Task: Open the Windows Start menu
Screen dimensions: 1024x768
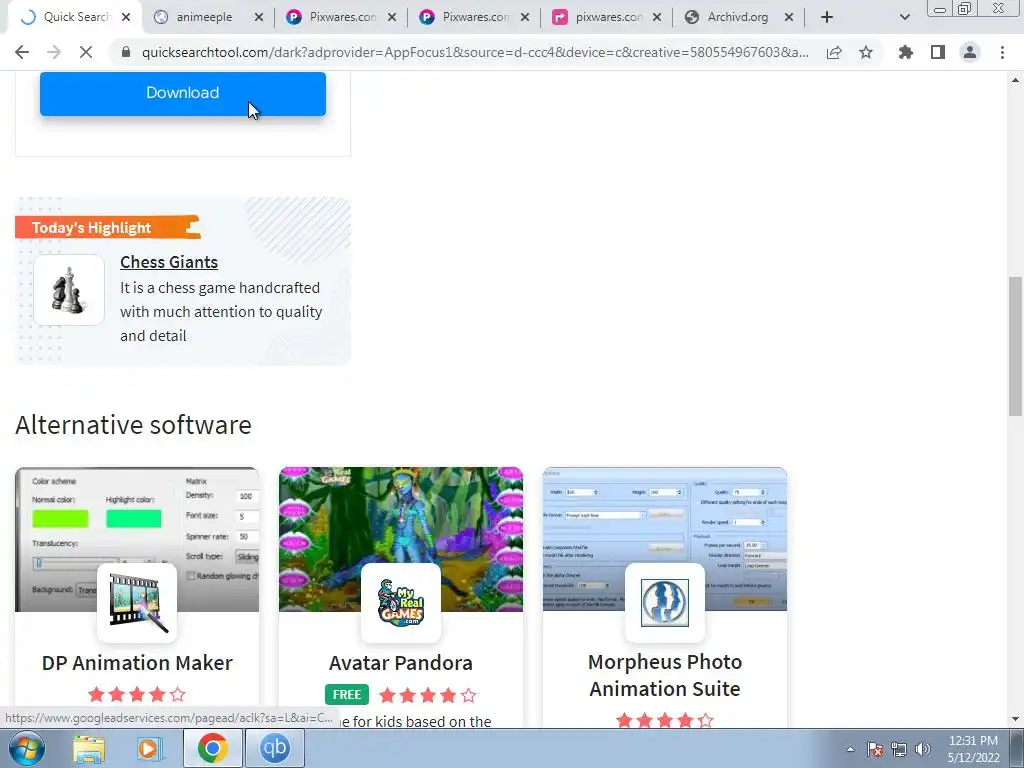Action: (x=27, y=748)
